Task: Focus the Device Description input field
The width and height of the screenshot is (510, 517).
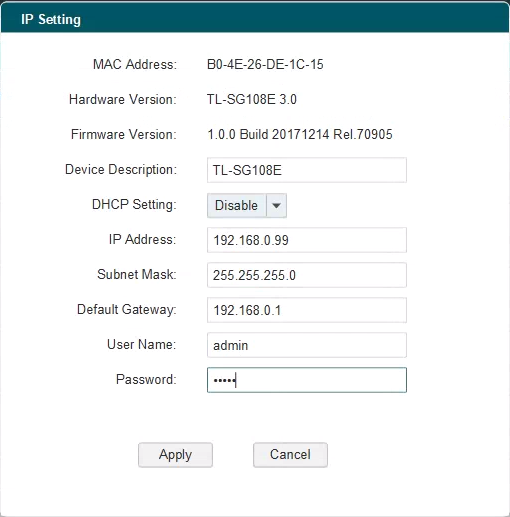Action: tap(307, 170)
